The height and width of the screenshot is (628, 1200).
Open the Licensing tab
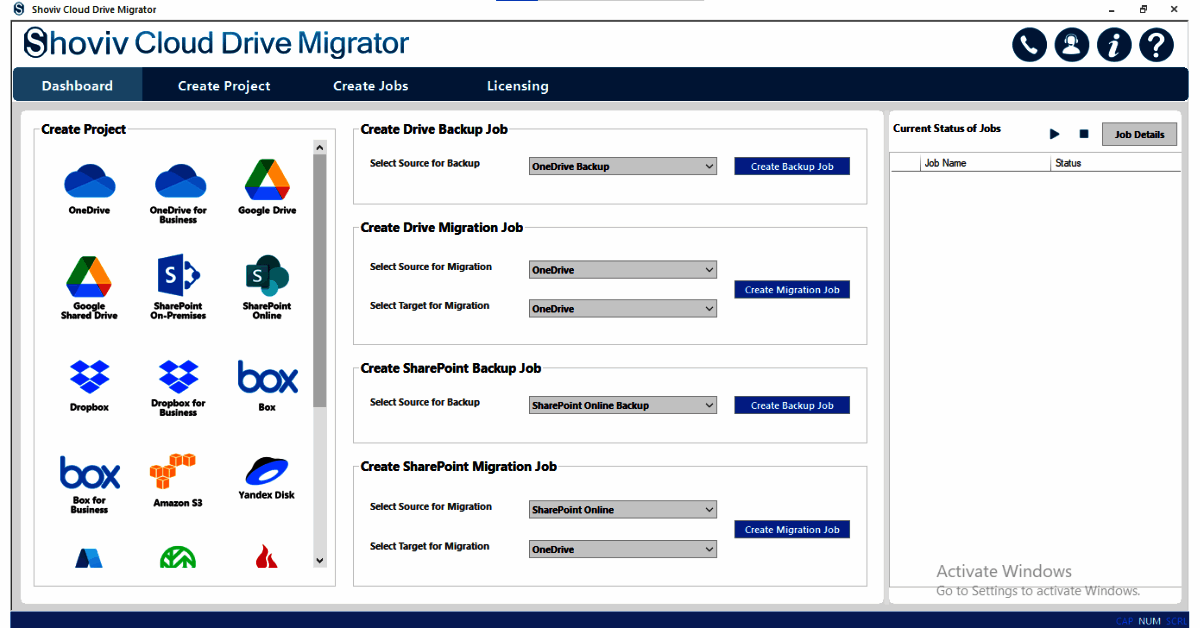coord(517,86)
